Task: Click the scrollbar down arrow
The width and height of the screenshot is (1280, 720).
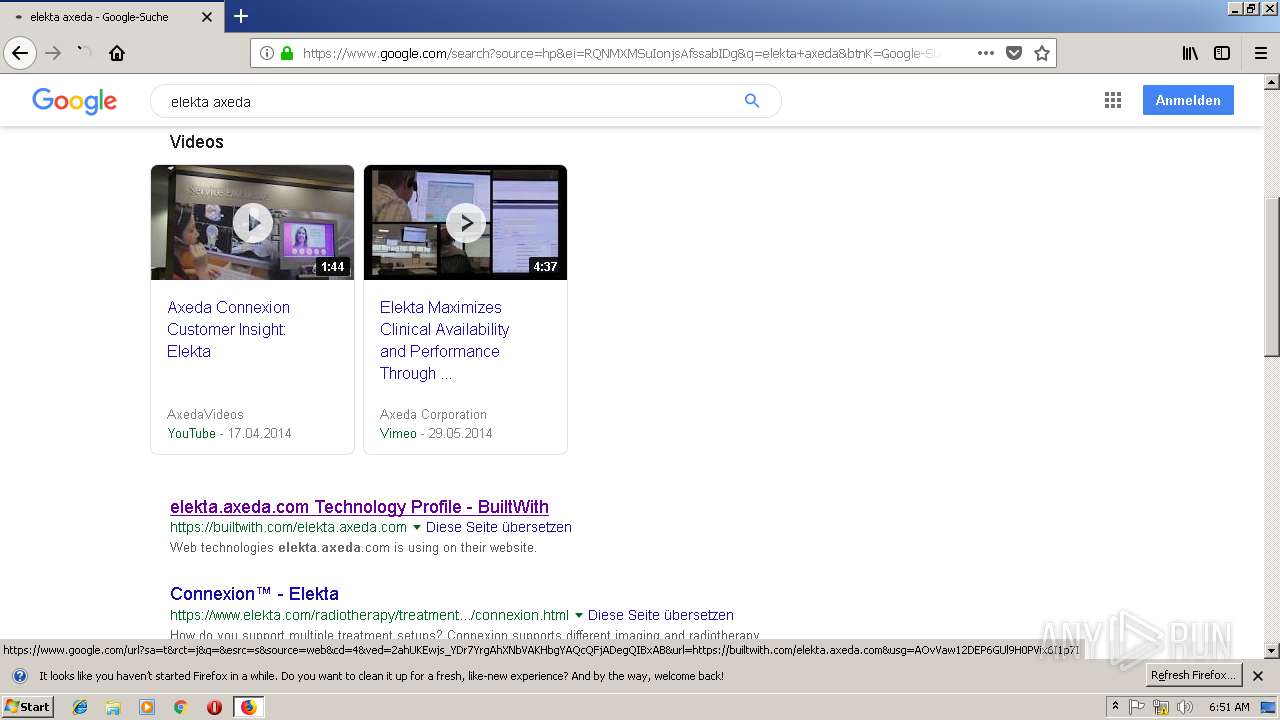Action: pos(1272,651)
